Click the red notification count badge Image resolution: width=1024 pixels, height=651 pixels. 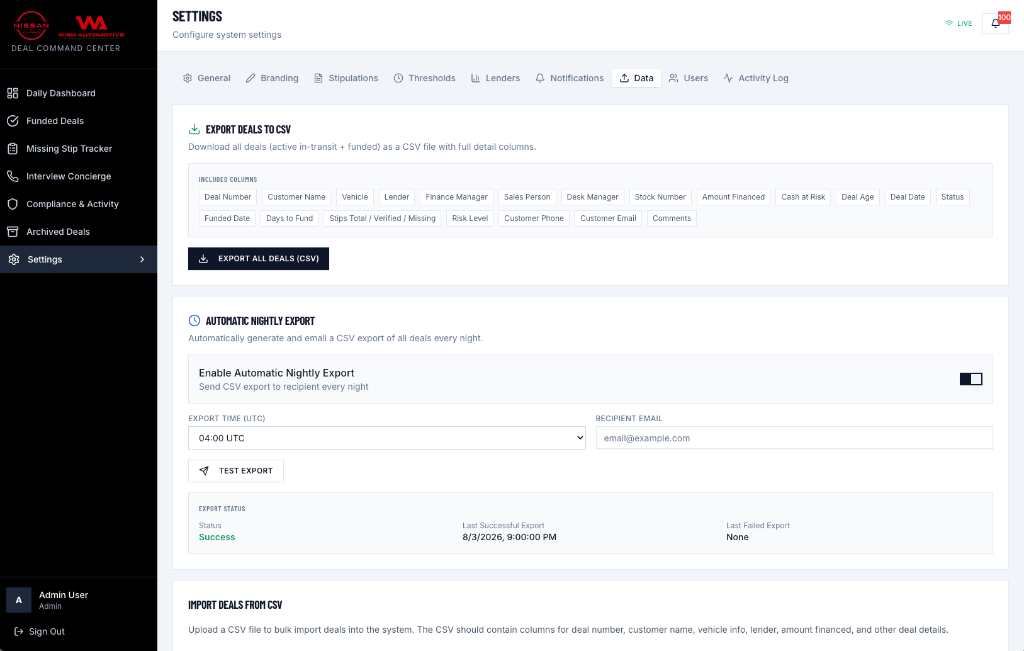1004,17
